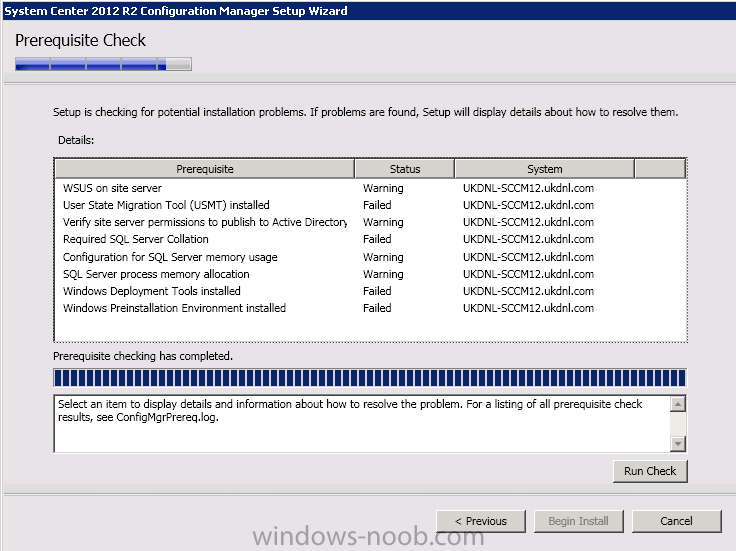Screen dimensions: 736x551
Task: Click the system name in WSUS row
Action: [528, 188]
